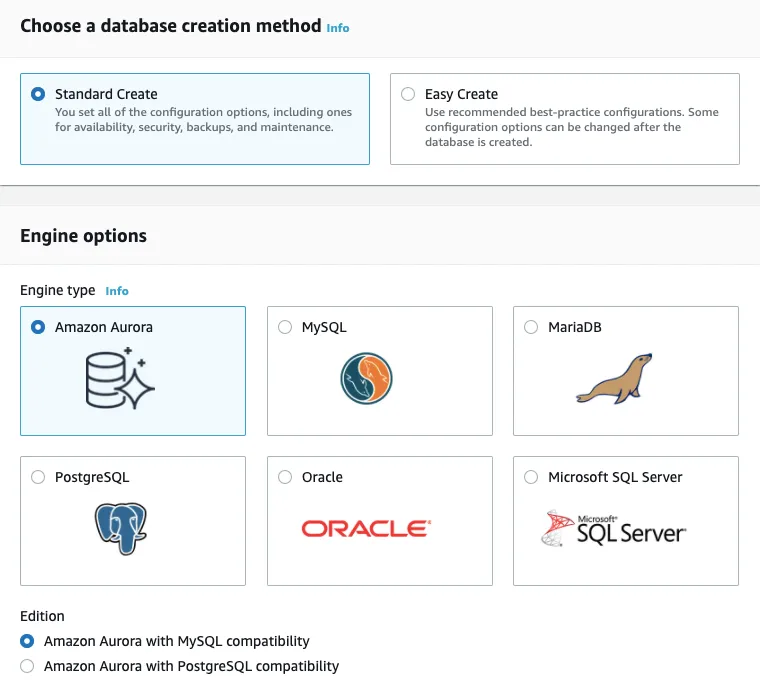
Task: Select Aurora with MySQL compatibility edition
Action: (27, 641)
